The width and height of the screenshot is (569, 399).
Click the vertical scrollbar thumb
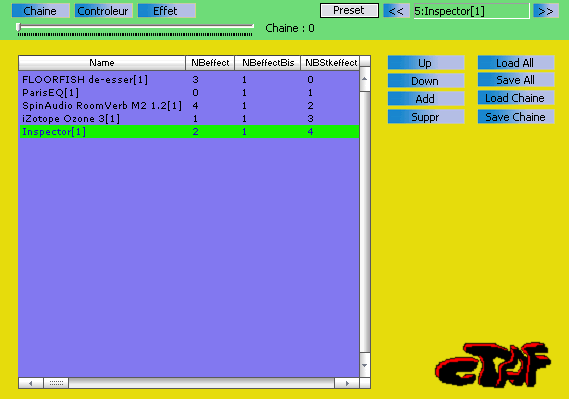(365, 222)
